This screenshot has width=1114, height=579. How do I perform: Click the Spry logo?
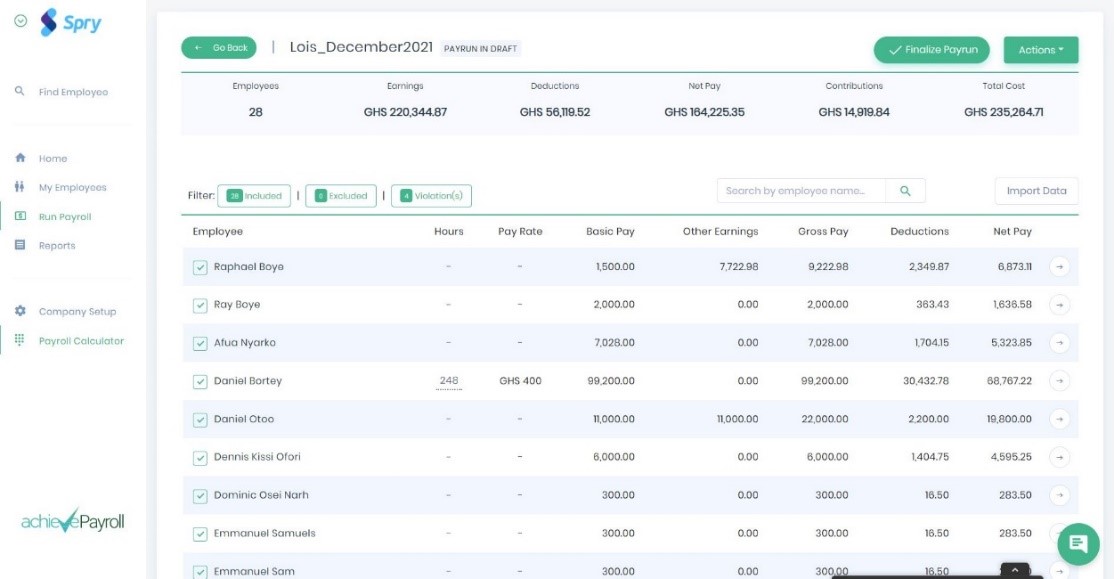[70, 22]
